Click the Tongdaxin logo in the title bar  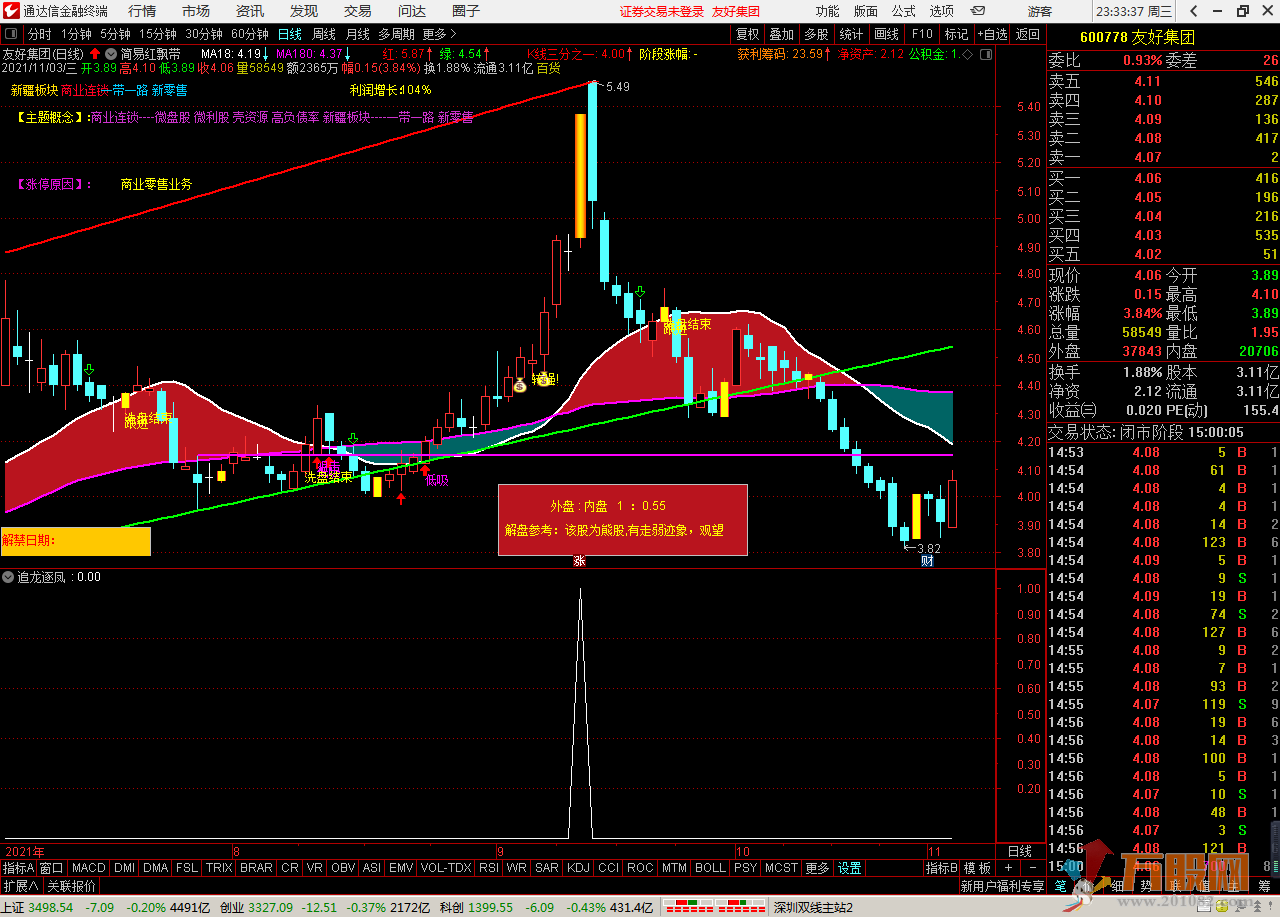click(x=11, y=11)
